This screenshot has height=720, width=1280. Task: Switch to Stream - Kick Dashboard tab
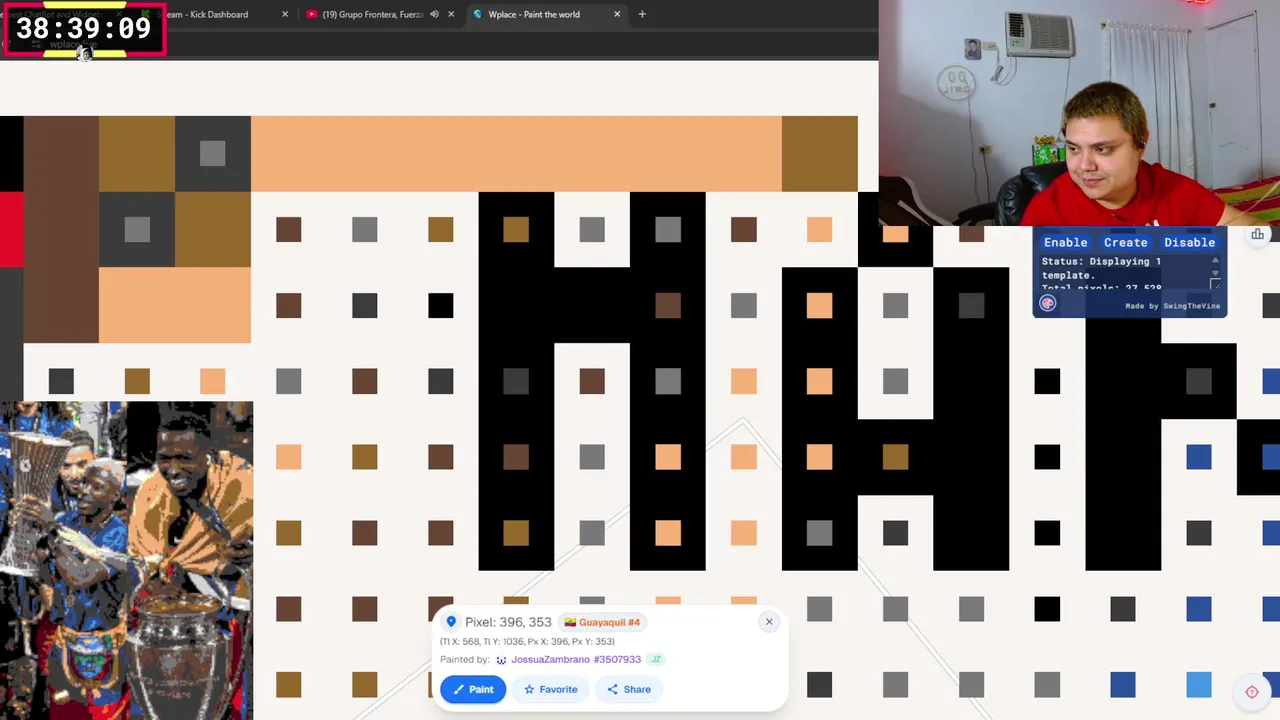click(x=216, y=14)
